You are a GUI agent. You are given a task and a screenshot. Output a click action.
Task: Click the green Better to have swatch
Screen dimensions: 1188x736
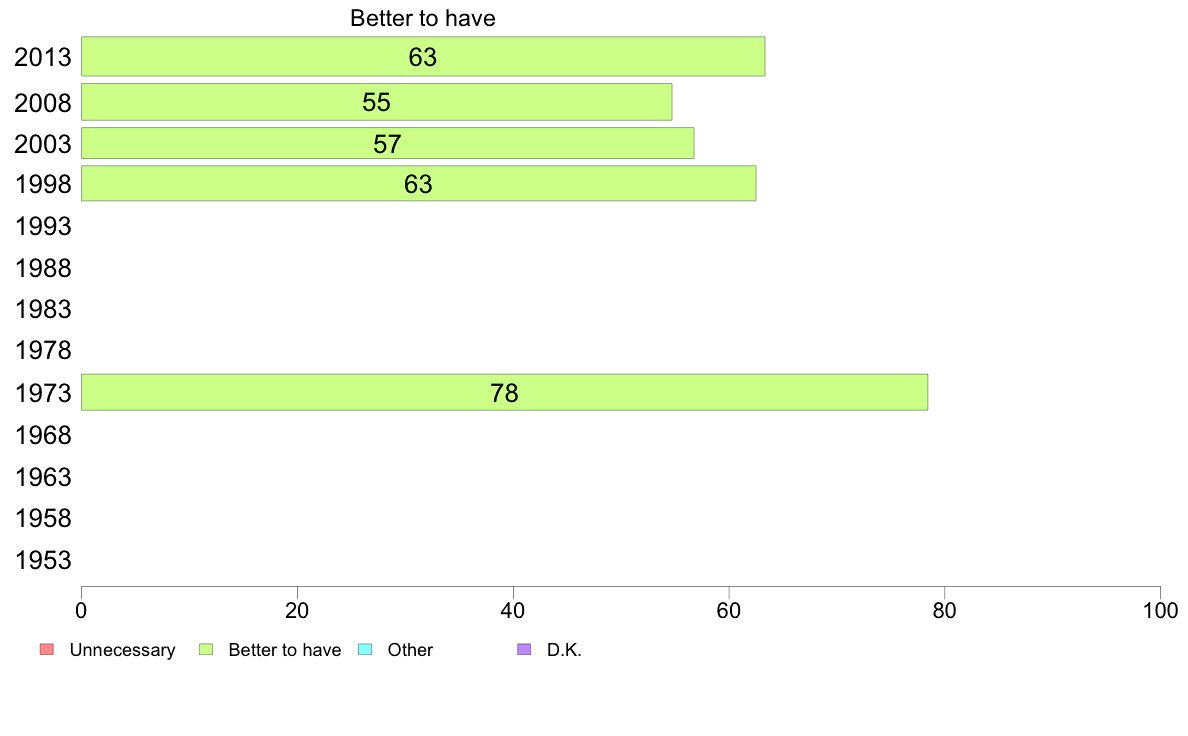pos(206,650)
